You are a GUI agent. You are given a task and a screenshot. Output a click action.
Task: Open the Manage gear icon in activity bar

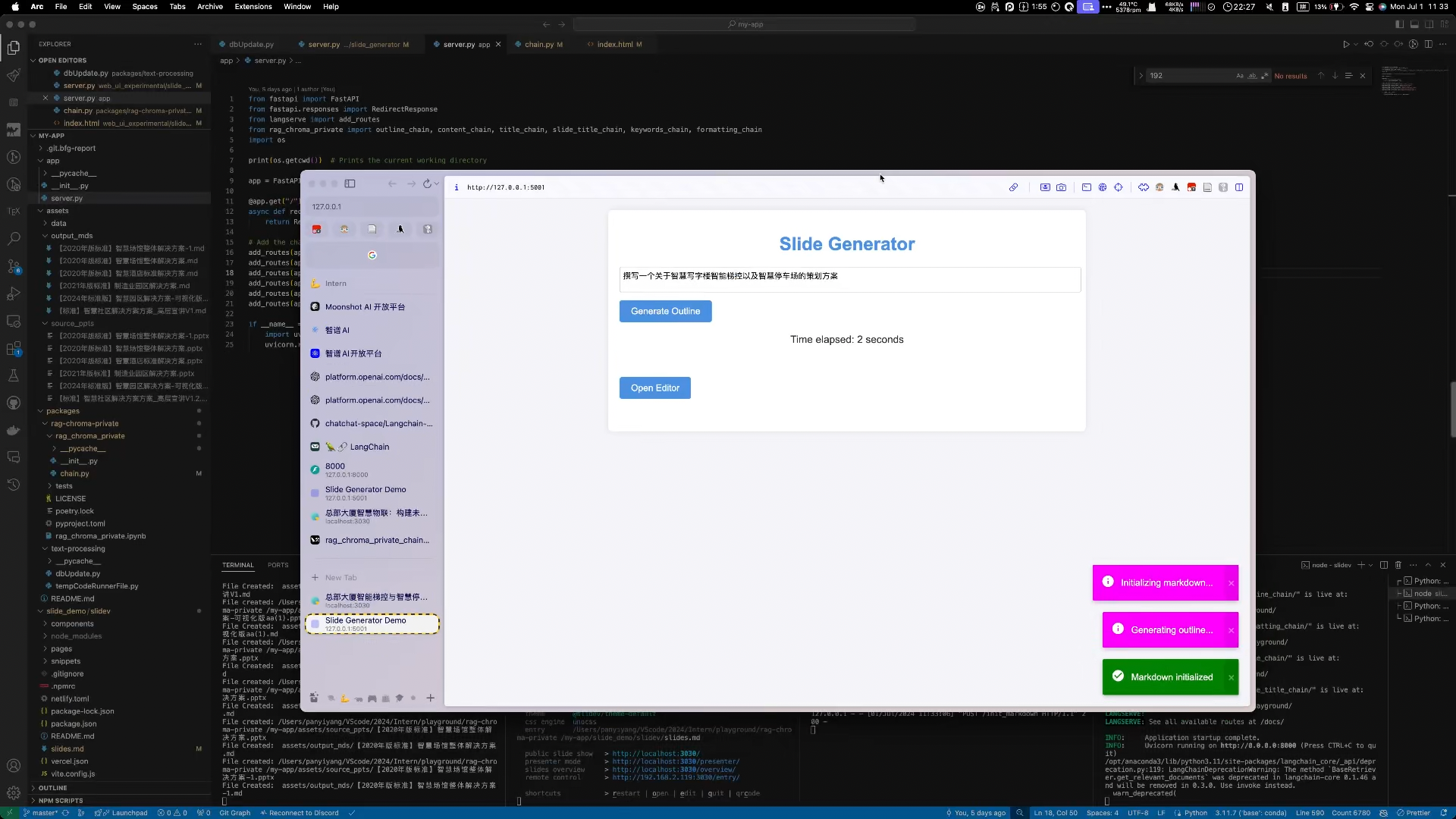pyautogui.click(x=14, y=792)
